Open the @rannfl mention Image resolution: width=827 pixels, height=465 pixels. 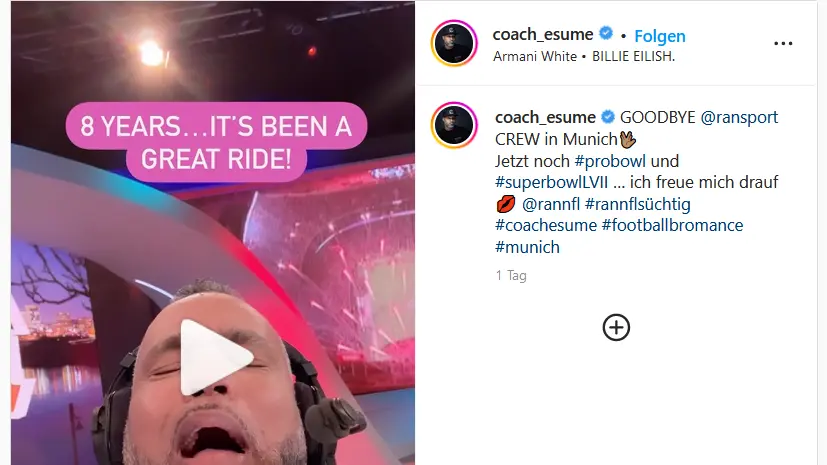[x=551, y=204]
